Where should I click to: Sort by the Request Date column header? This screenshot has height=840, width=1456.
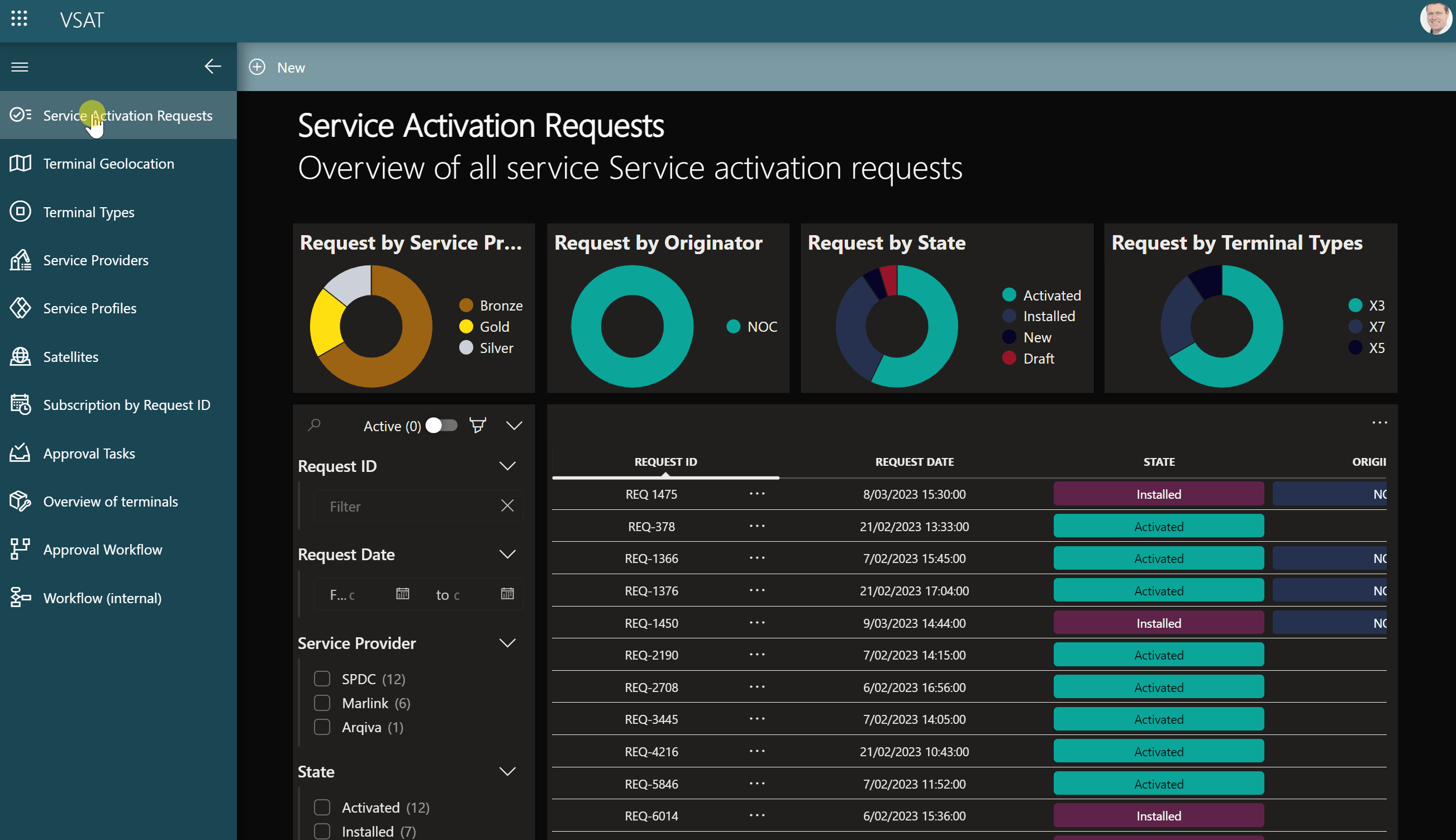point(914,461)
